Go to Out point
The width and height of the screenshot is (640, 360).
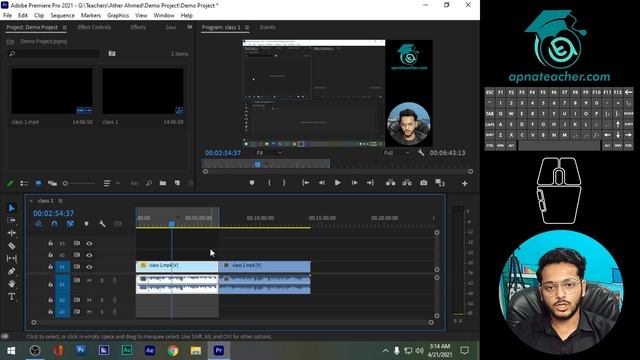[x=370, y=183]
